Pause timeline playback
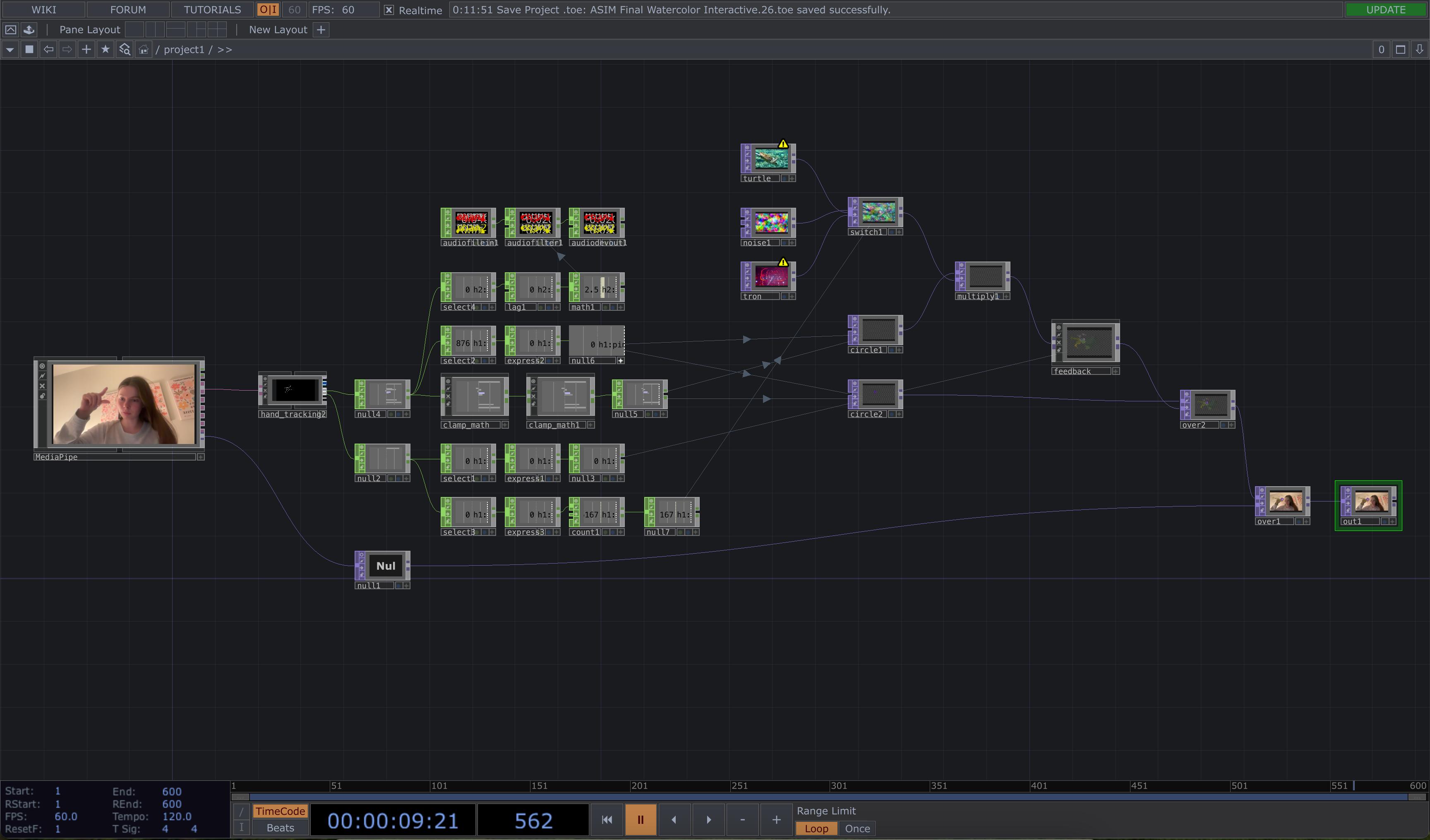 640,820
